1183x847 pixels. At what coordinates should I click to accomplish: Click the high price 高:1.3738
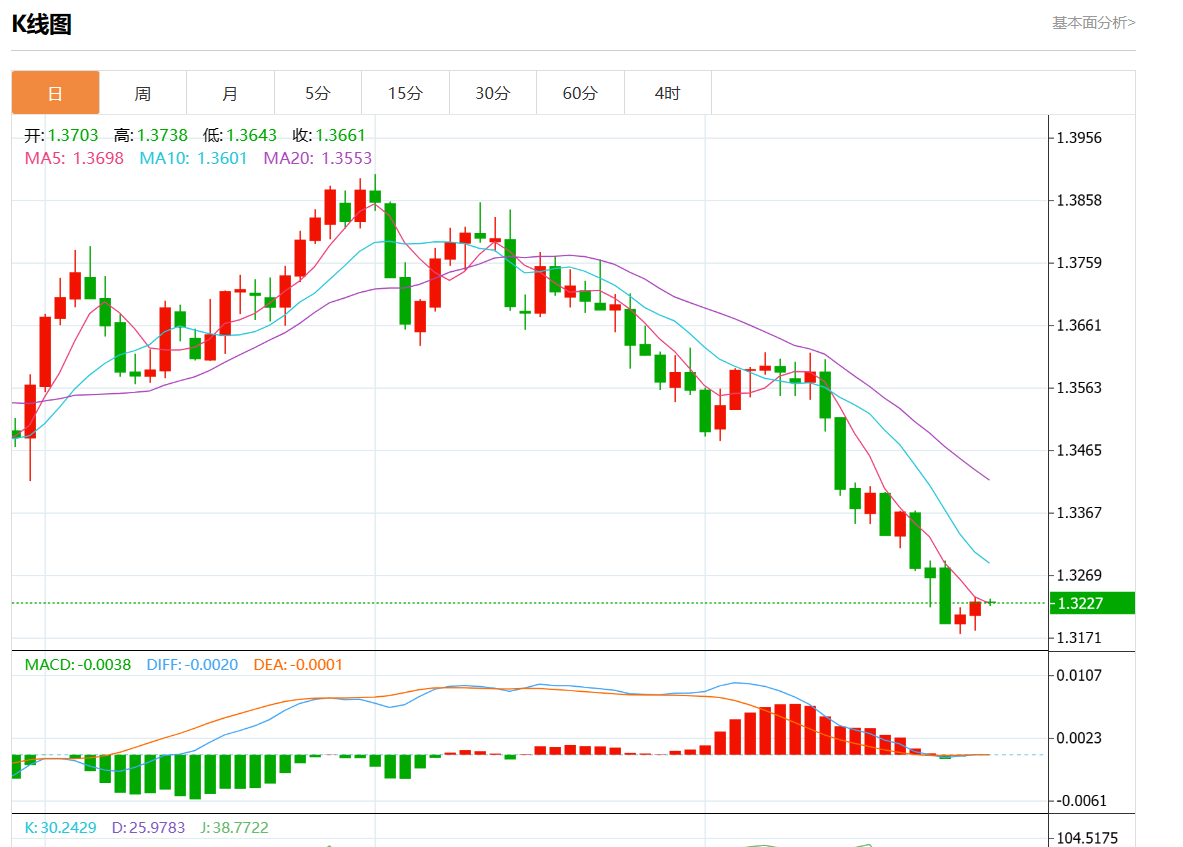click(151, 135)
